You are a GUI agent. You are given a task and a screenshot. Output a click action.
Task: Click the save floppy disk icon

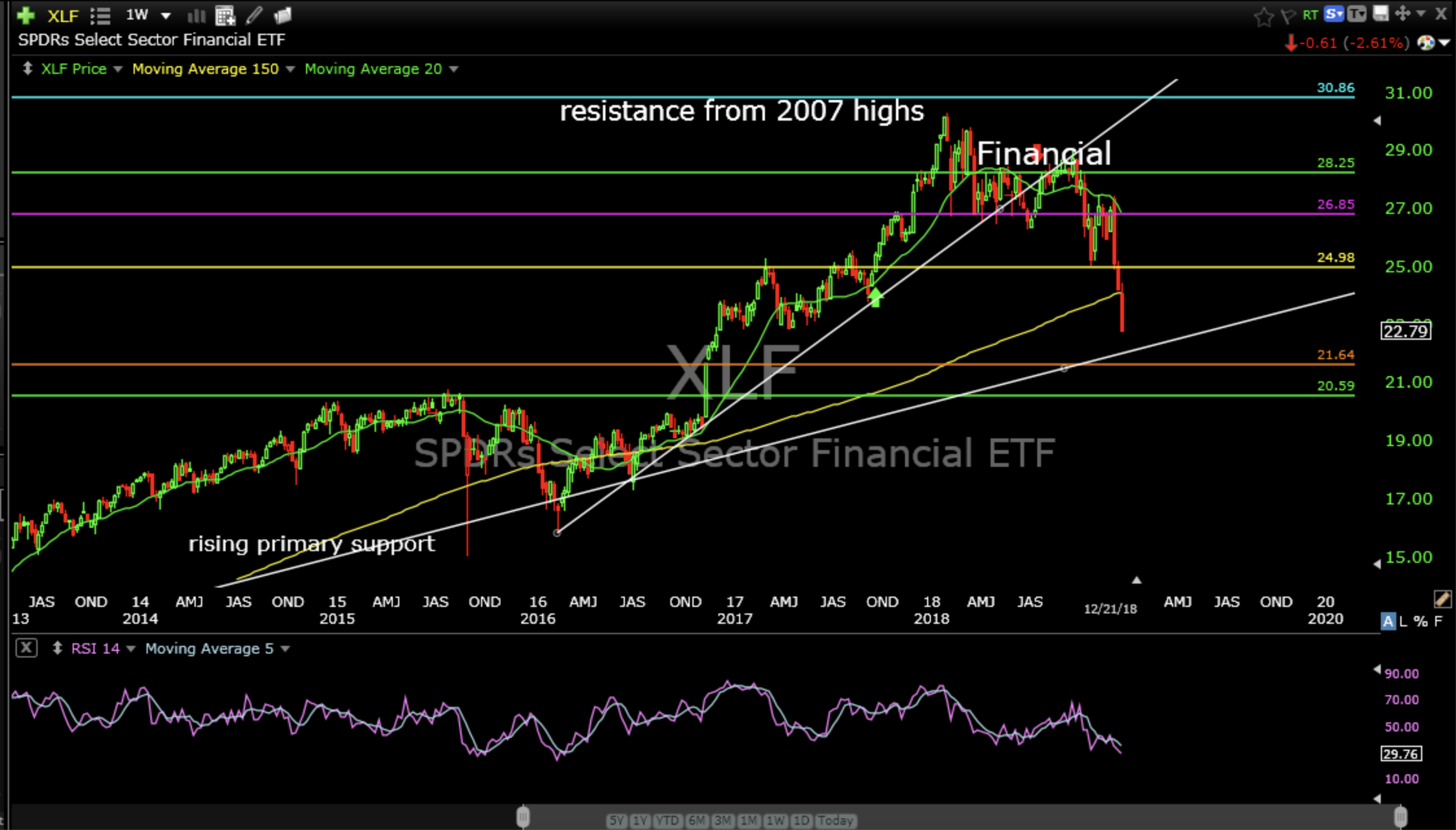[1381, 14]
